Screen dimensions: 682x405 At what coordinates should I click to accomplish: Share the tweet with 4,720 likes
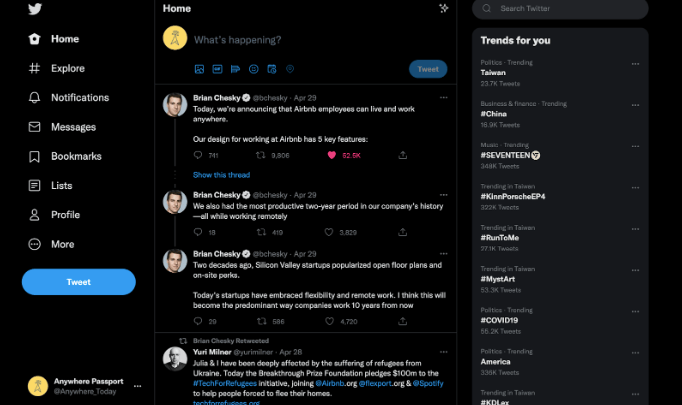pos(403,321)
